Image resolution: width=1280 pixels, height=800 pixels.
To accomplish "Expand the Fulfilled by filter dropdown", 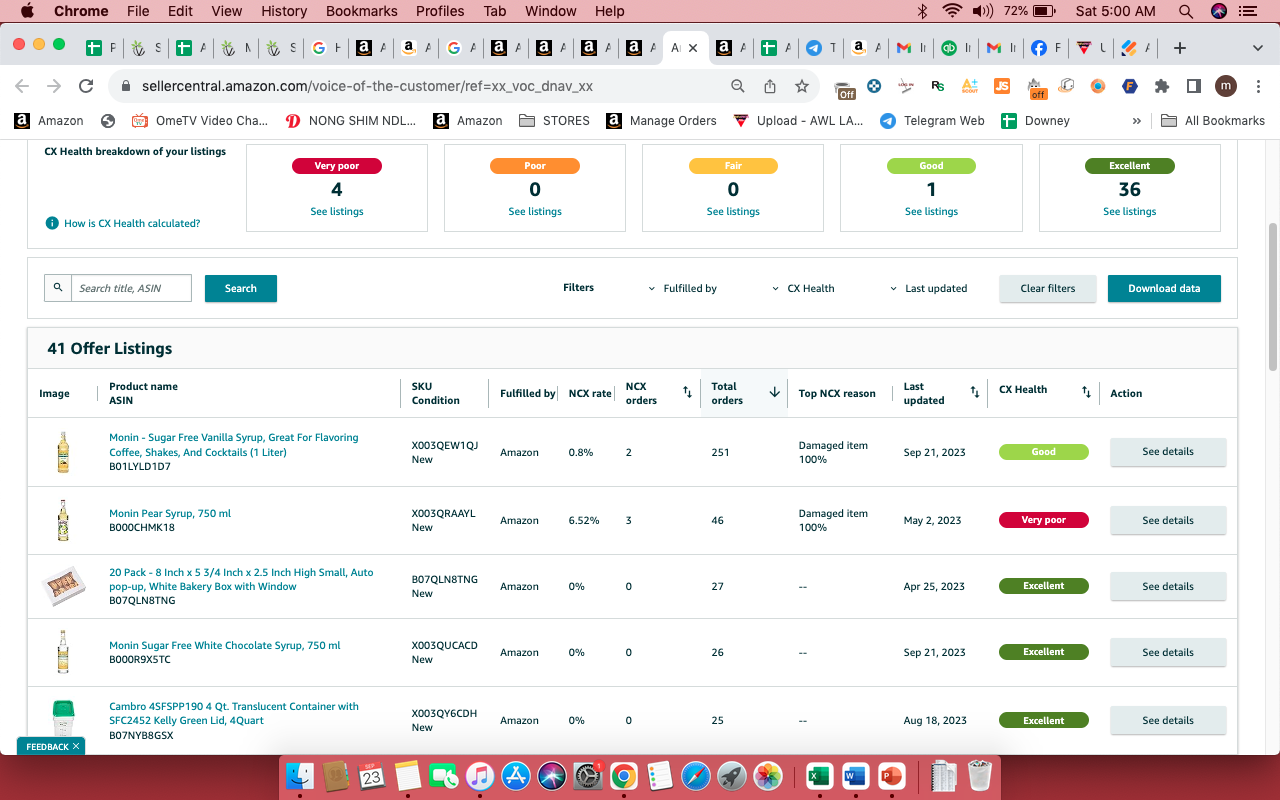I will [683, 288].
